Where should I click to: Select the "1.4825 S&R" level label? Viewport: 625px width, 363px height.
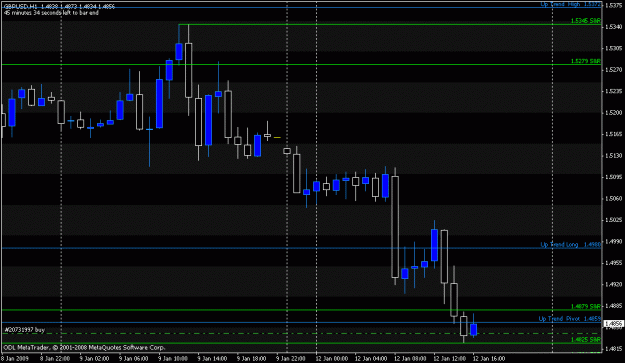[x=586, y=339]
